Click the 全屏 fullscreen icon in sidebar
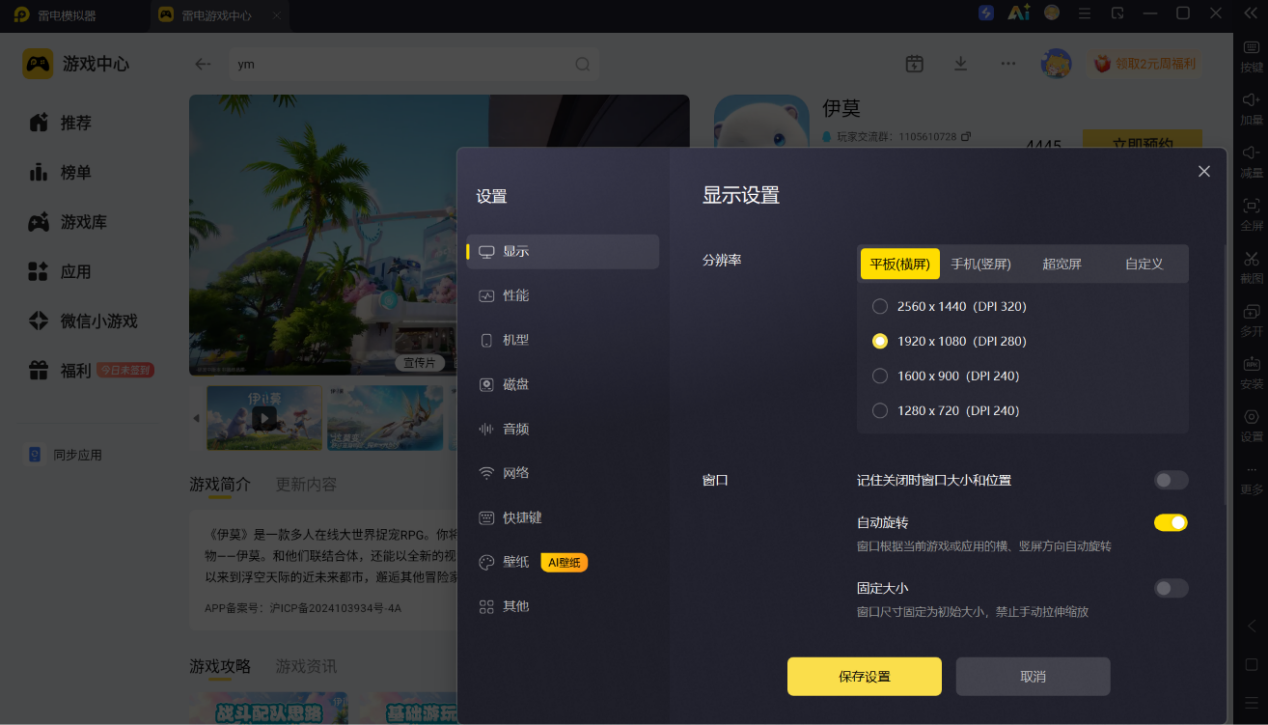Screen dimensions: 1268x725 [1251, 206]
